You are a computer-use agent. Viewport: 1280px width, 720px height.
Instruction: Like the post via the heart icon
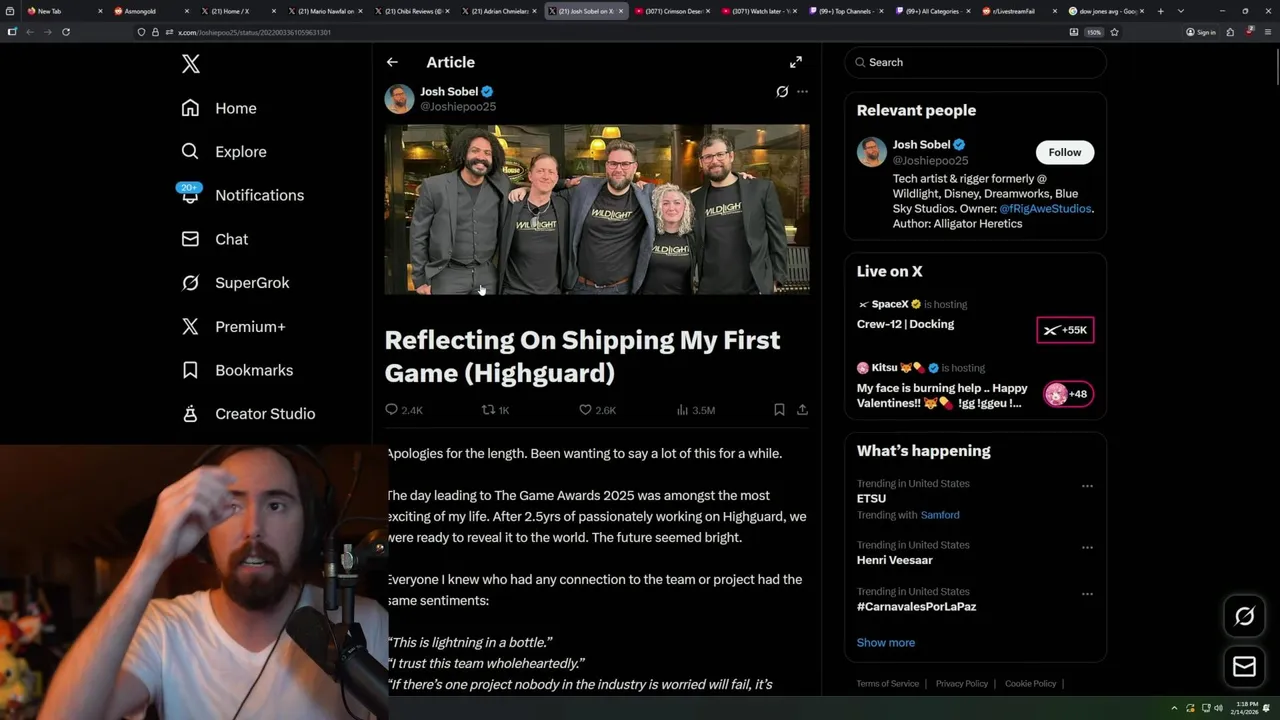click(x=586, y=410)
